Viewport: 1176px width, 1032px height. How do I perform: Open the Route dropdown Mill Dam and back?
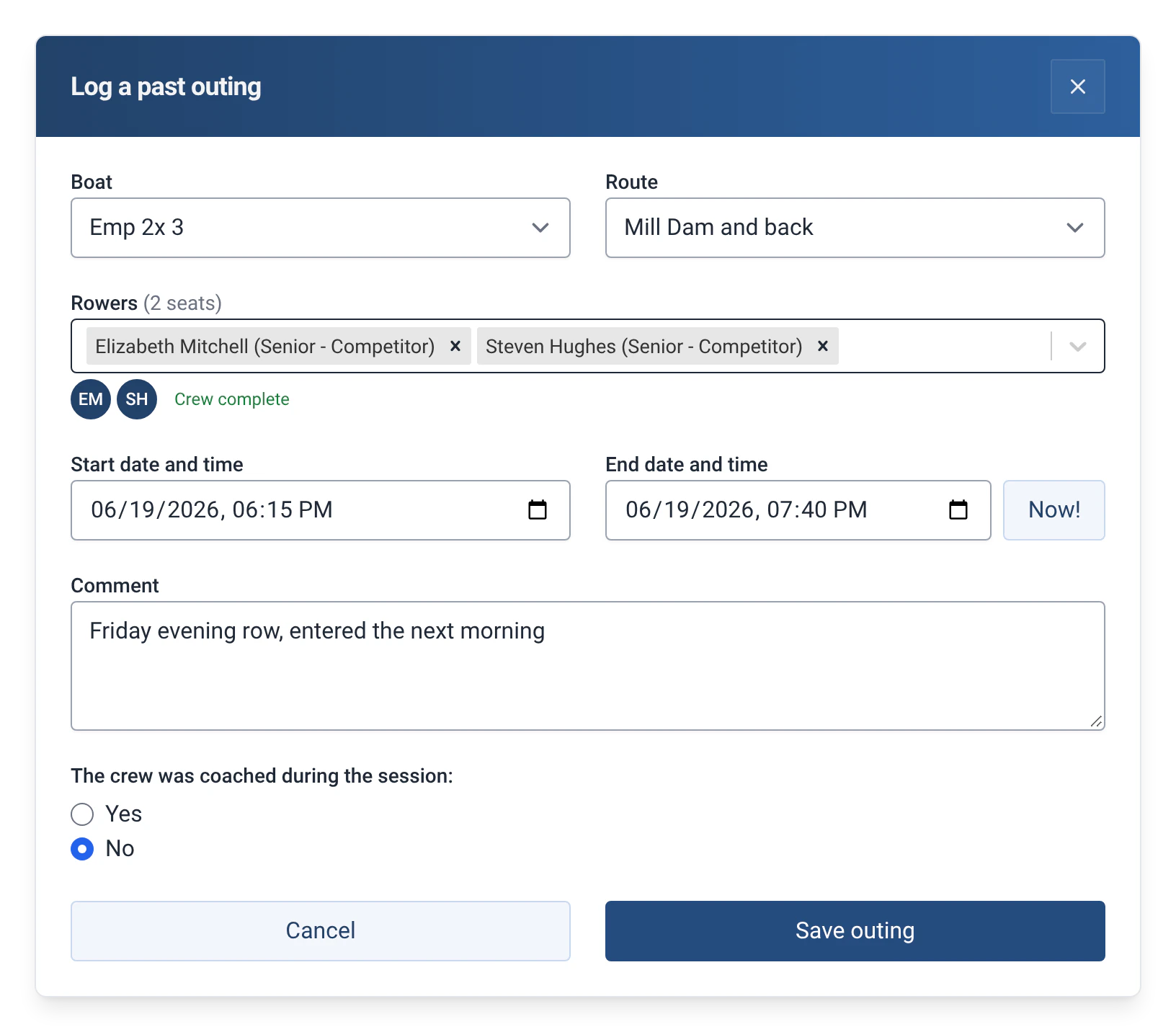point(855,228)
